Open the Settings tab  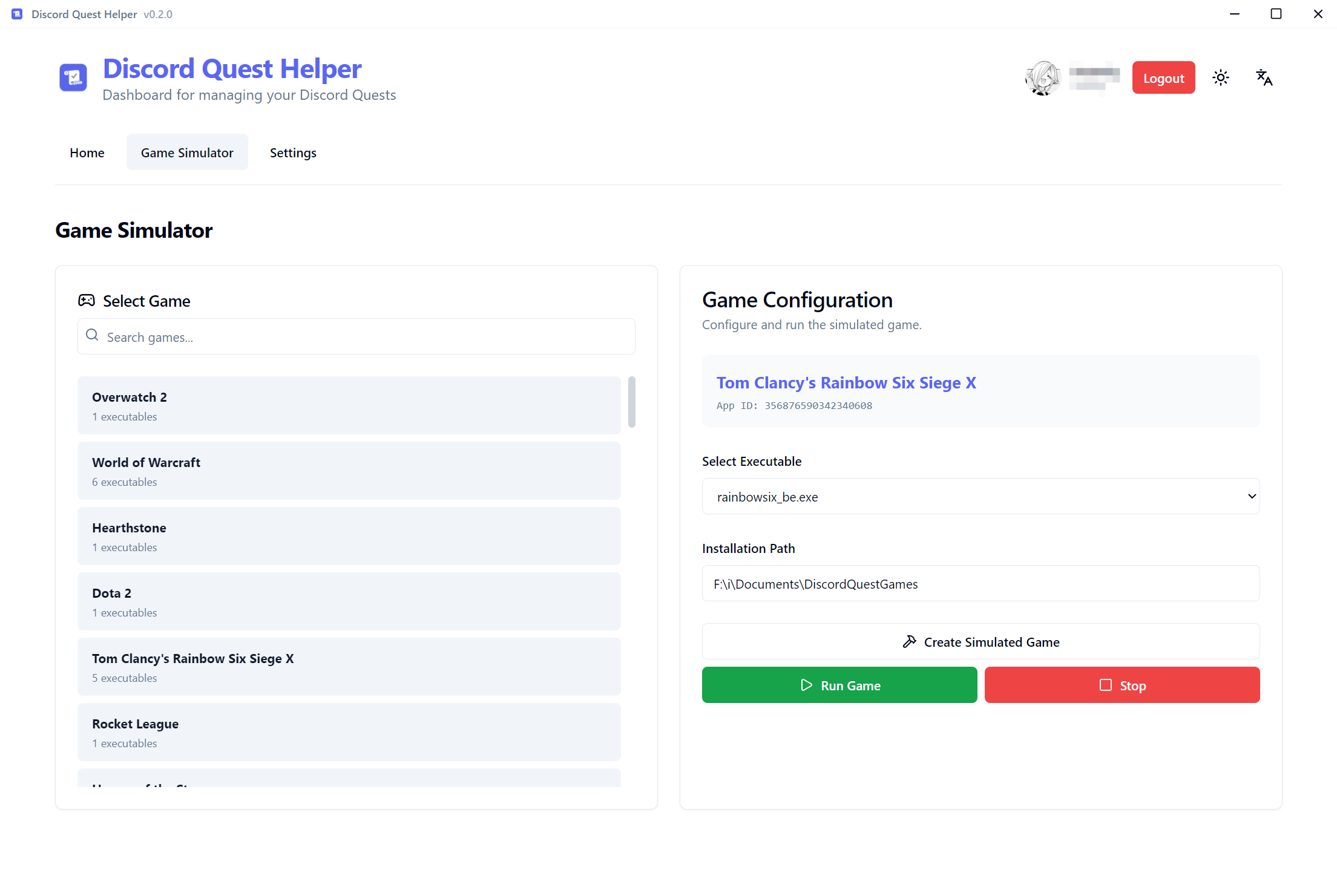pos(293,152)
